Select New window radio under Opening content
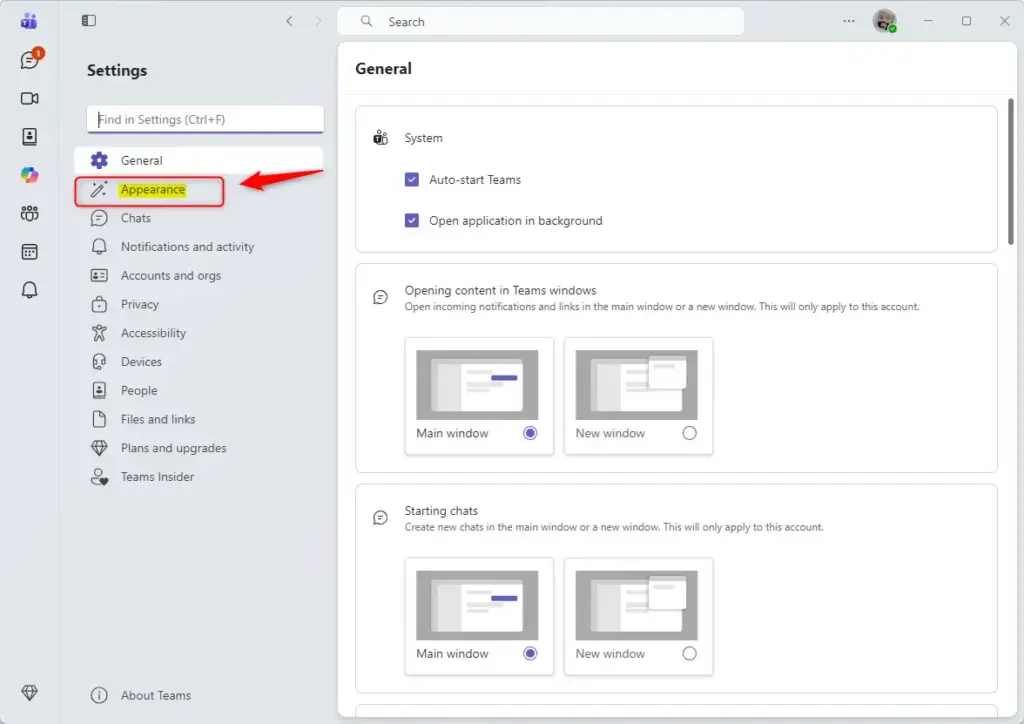 pyautogui.click(x=689, y=433)
